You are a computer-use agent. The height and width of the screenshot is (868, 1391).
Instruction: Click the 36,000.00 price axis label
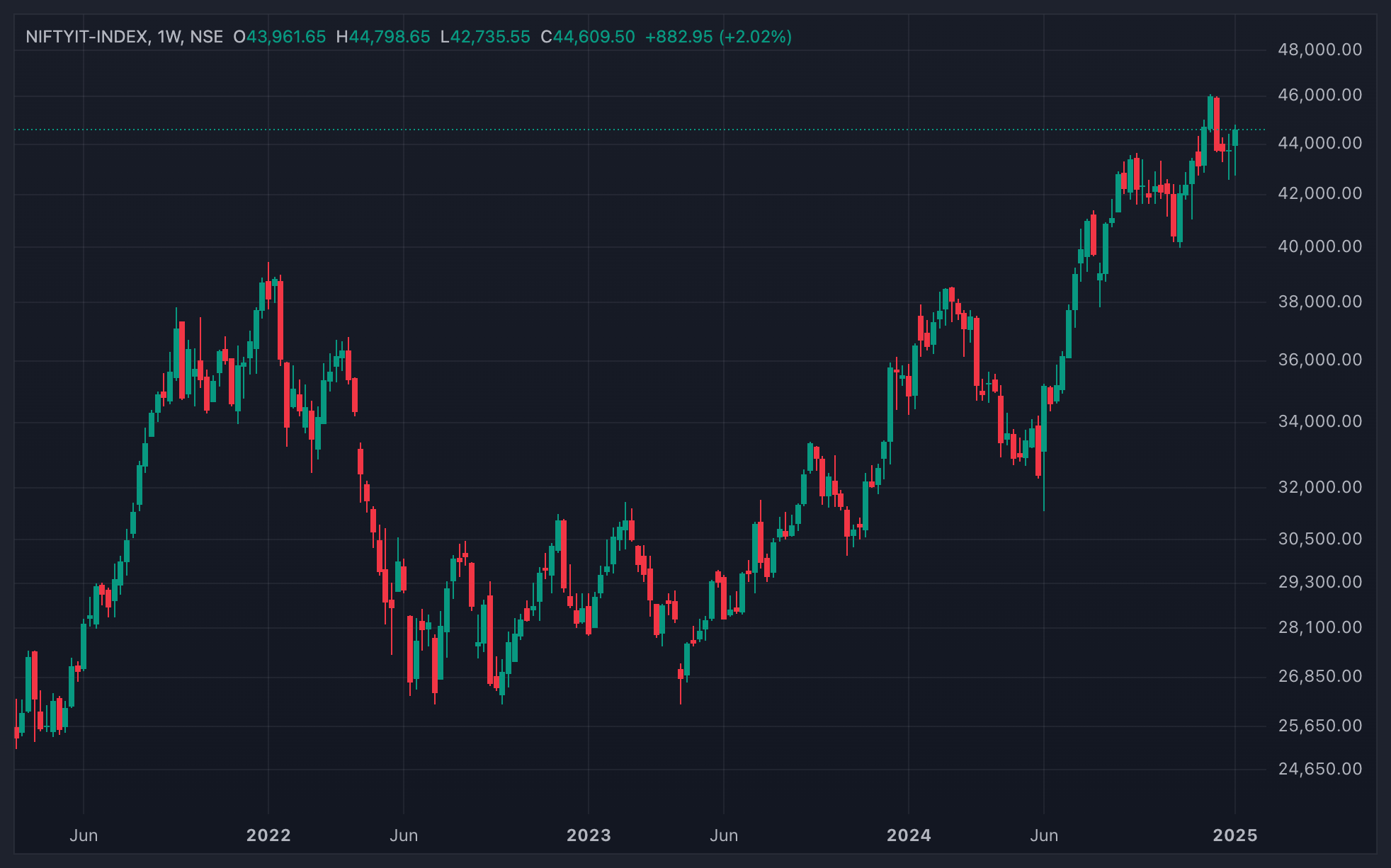(1319, 360)
